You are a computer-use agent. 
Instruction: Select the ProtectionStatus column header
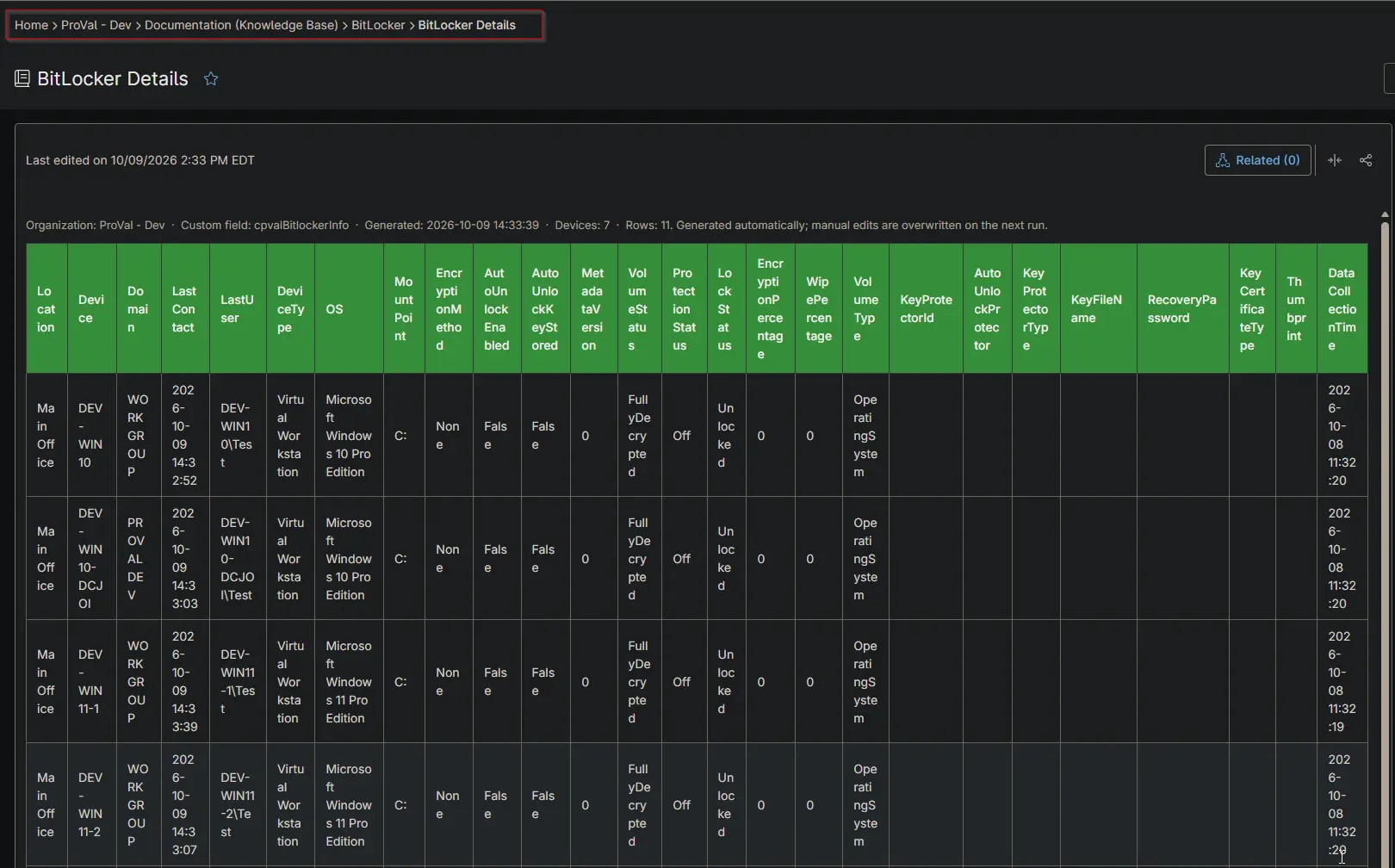tap(685, 309)
